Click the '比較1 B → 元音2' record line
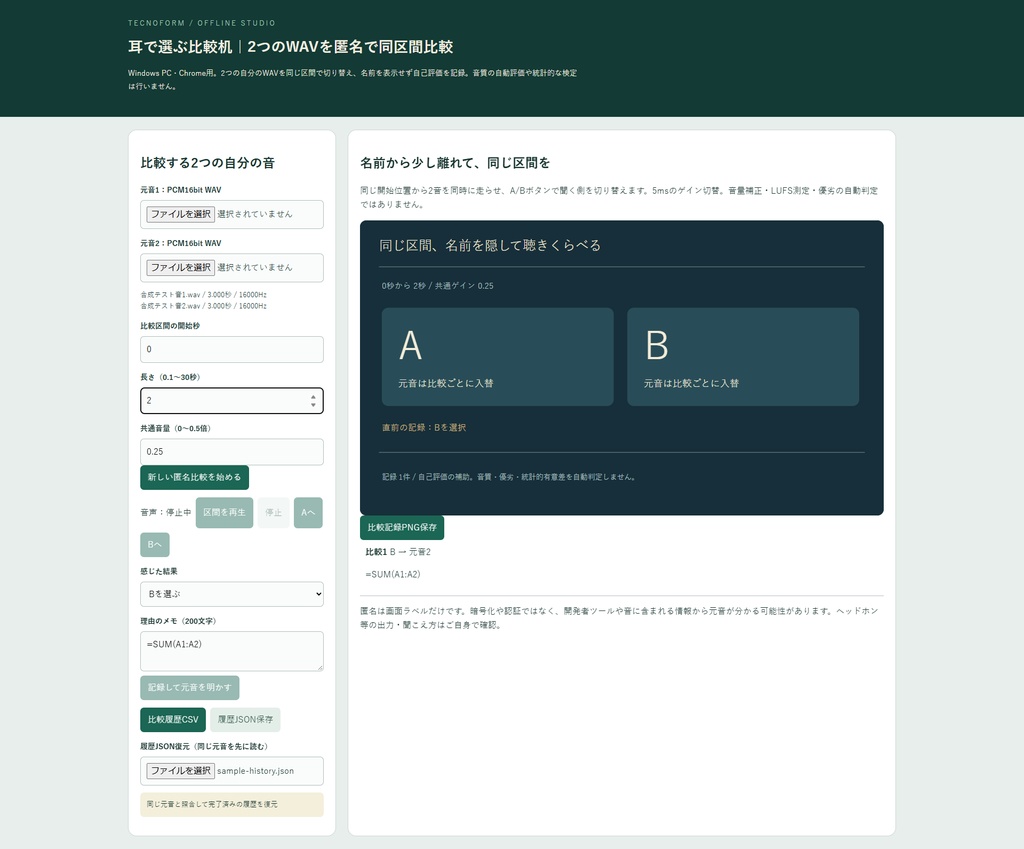Image resolution: width=1024 pixels, height=849 pixels. click(x=398, y=552)
